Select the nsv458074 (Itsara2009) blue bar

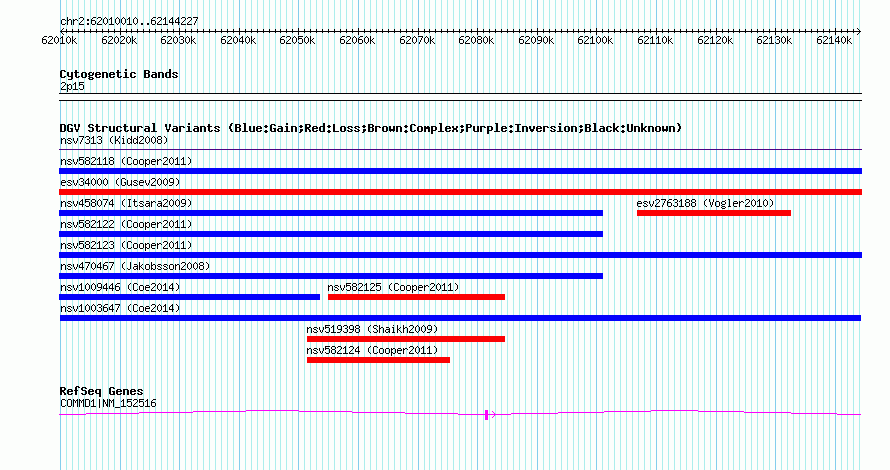[x=331, y=213]
